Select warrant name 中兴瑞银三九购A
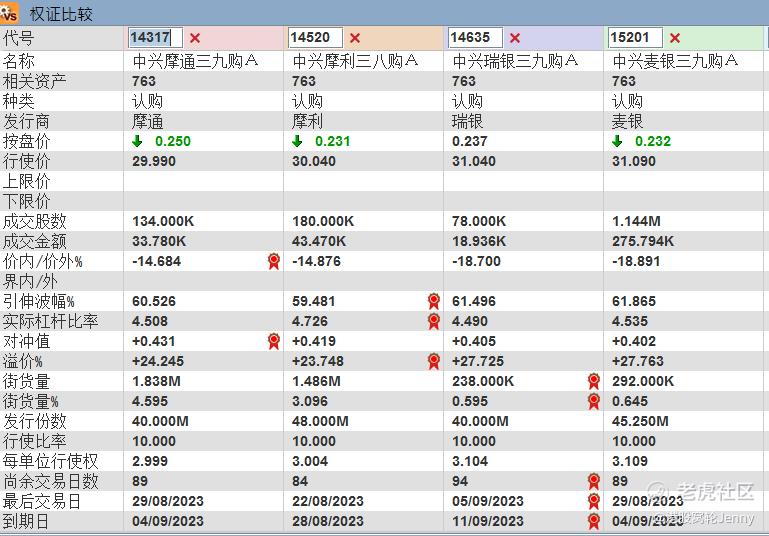 point(514,61)
